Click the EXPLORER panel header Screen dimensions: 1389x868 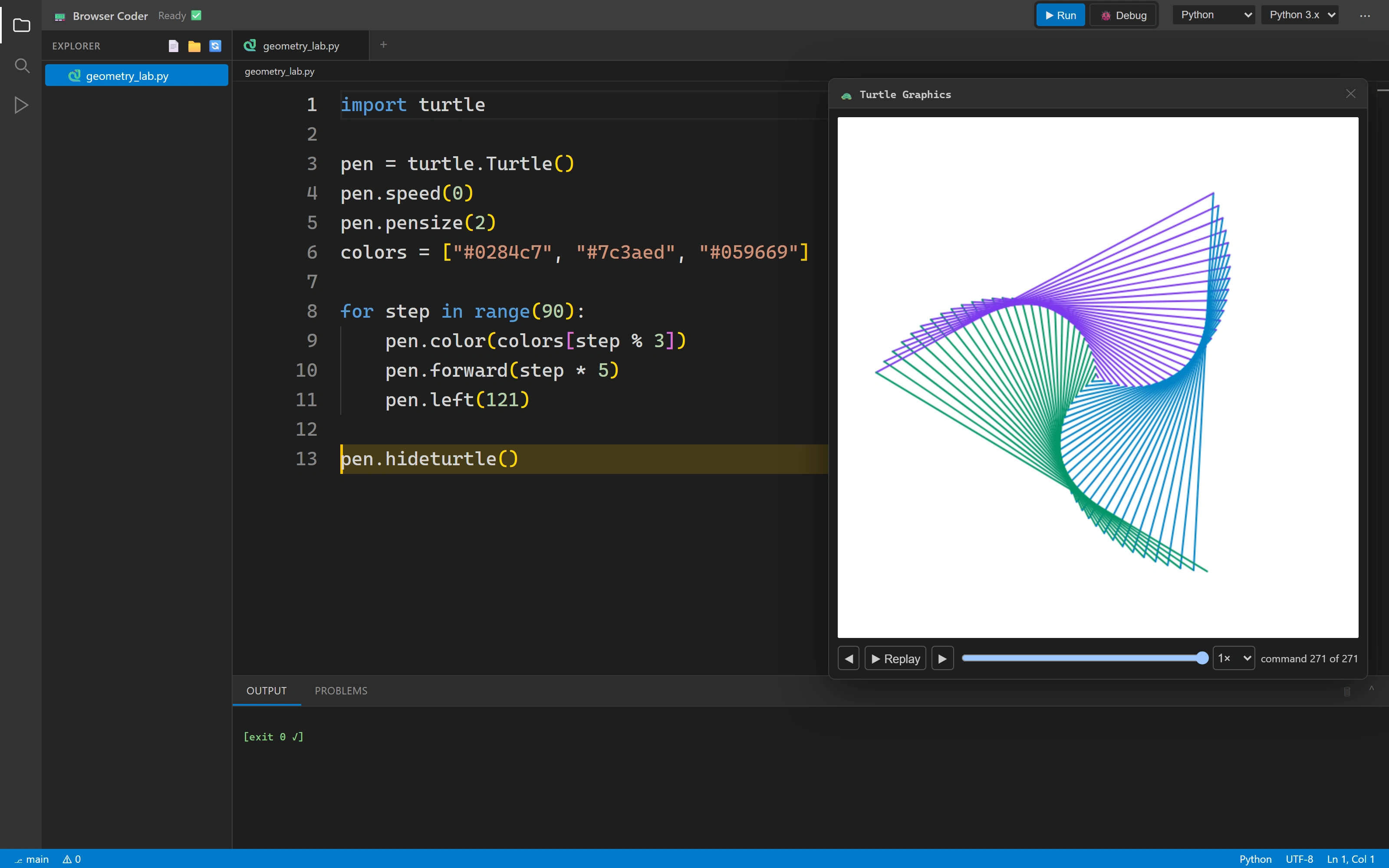[x=76, y=46]
